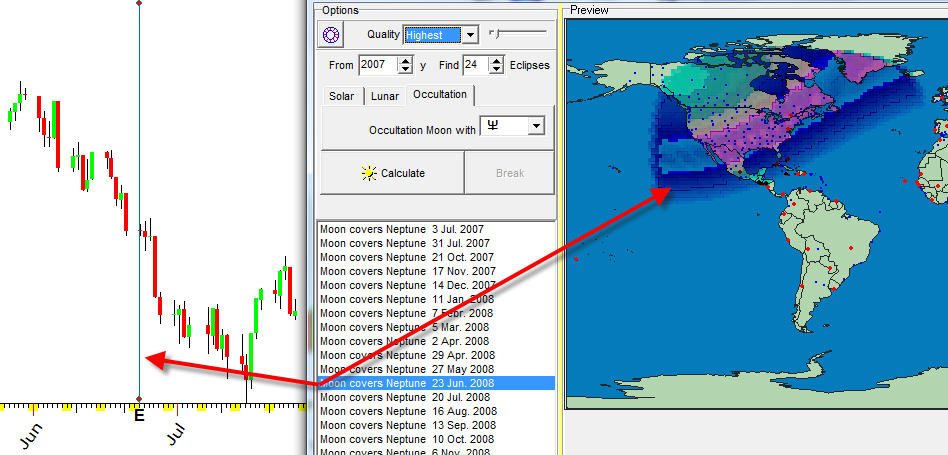Click the From year input field
This screenshot has width=948, height=455.
[377, 65]
